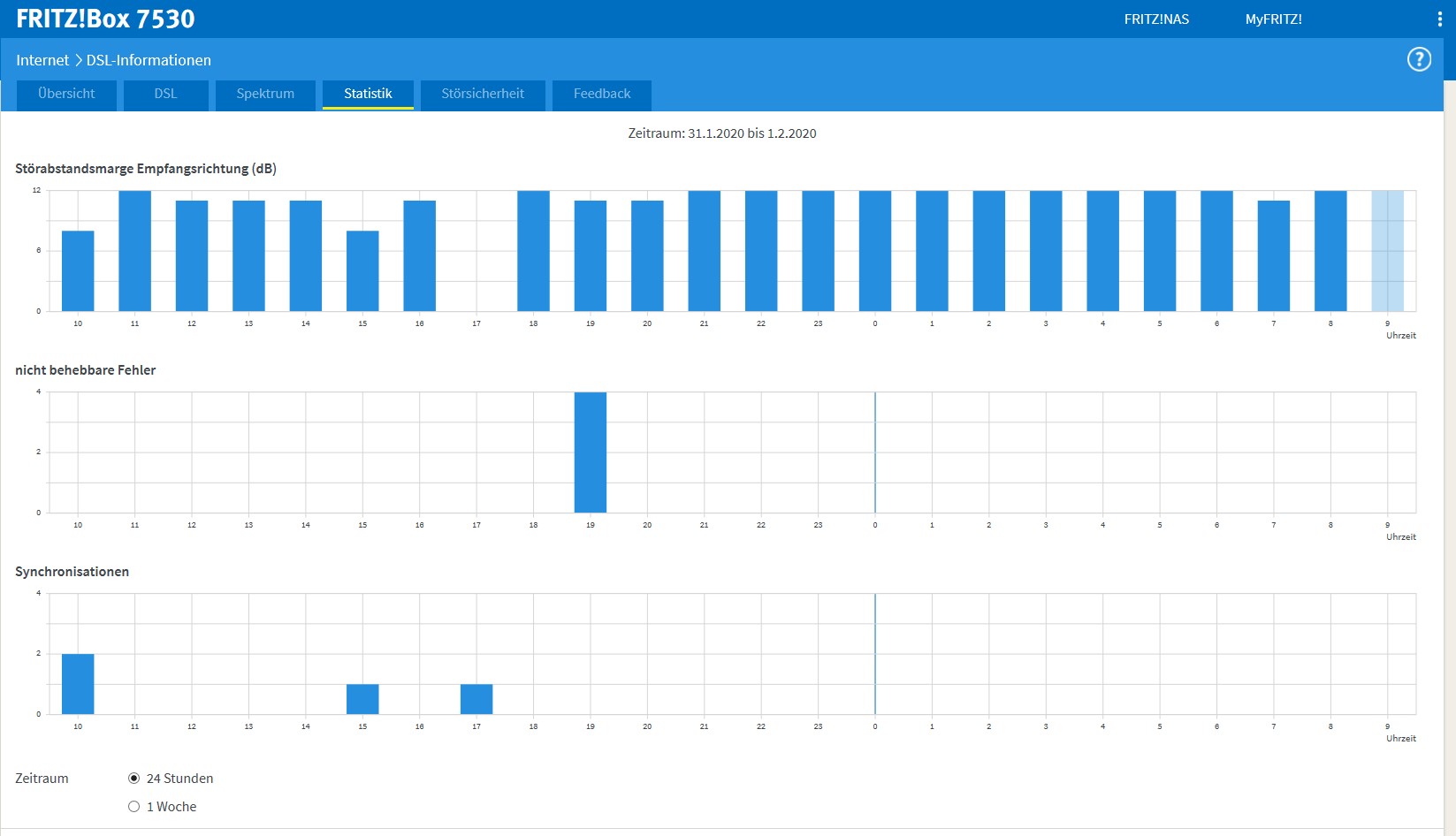Click the nicht behebbare Fehler heading
Viewport: 1456px width, 836px height.
(86, 370)
